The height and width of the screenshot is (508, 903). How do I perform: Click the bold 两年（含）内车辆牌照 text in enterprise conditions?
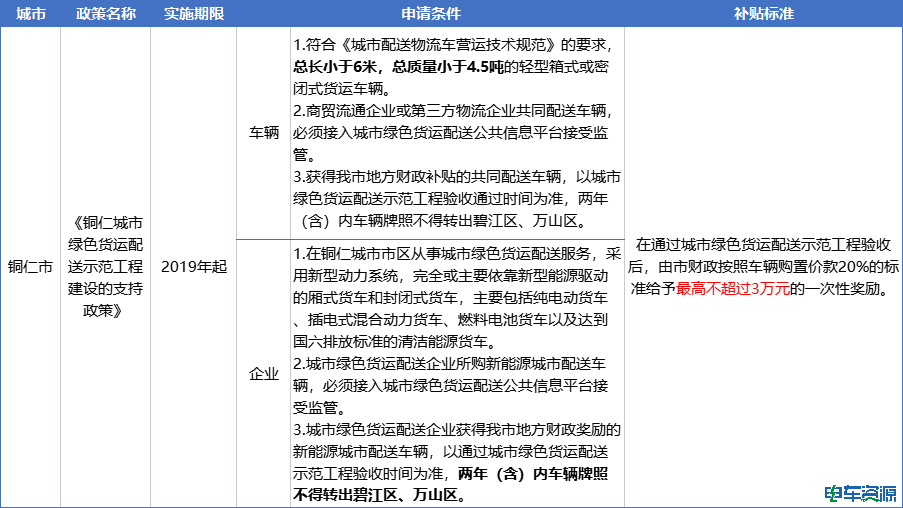[538, 473]
